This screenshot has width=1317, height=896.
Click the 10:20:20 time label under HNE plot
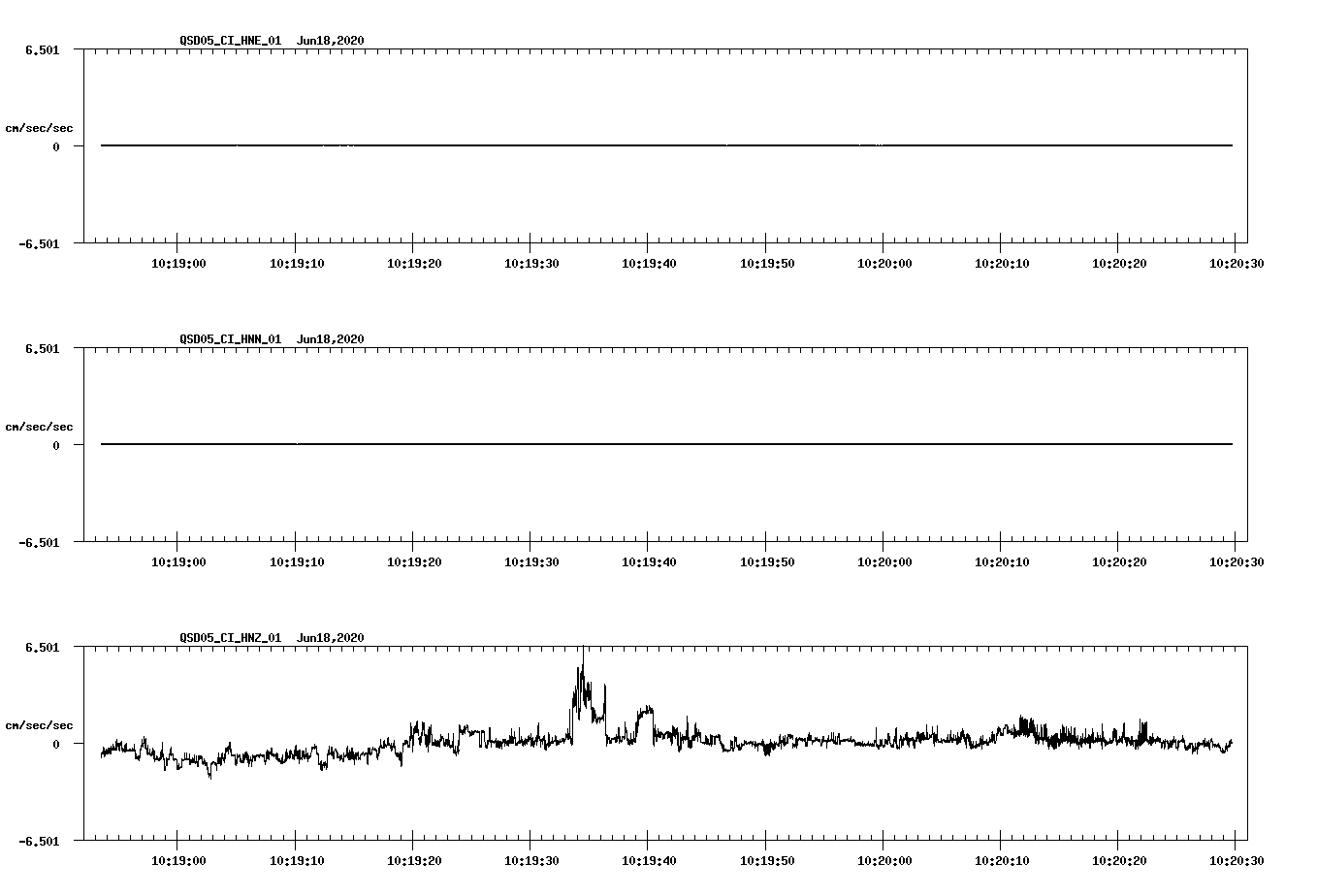pyautogui.click(x=1118, y=263)
